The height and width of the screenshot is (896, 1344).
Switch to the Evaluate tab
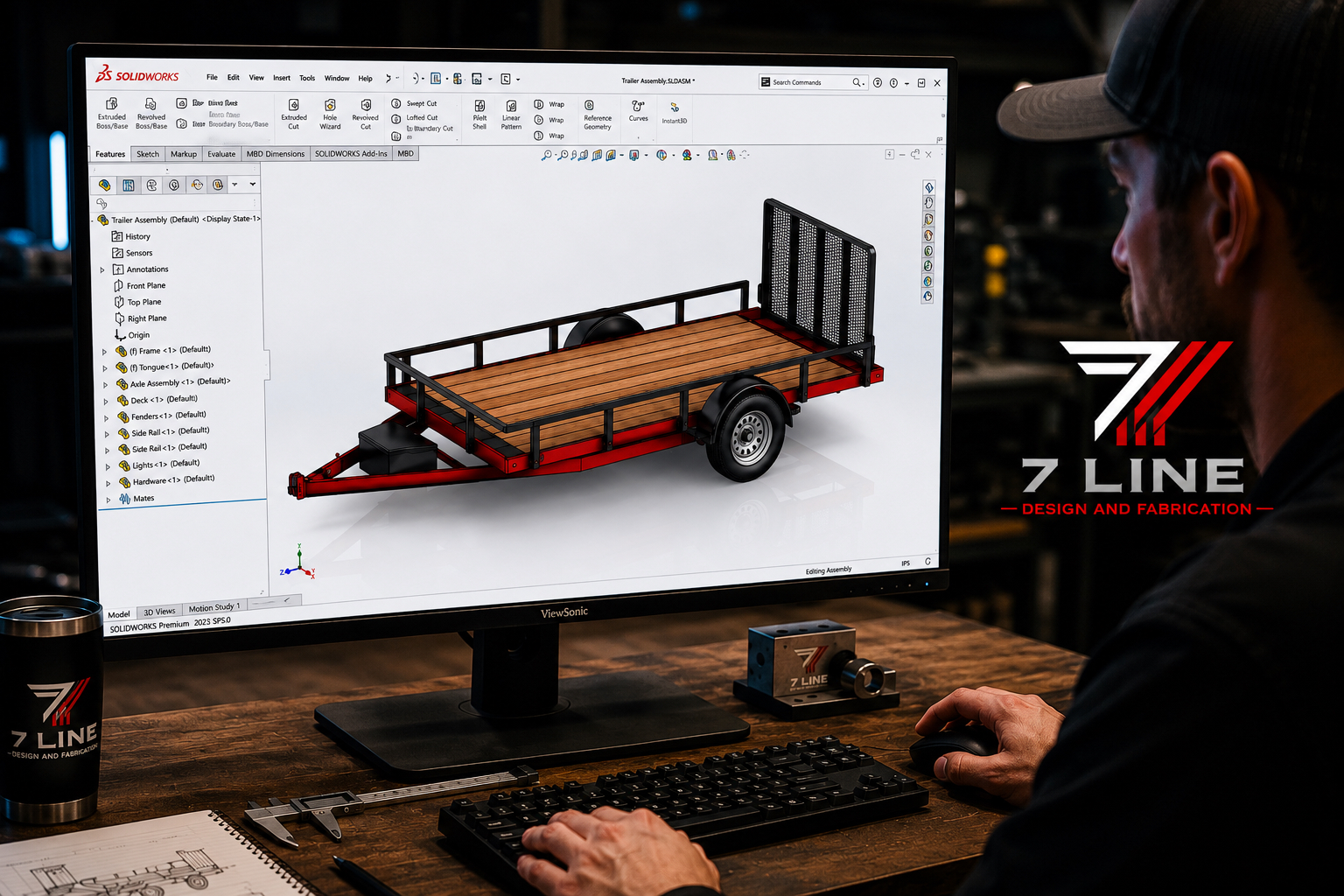tap(221, 154)
